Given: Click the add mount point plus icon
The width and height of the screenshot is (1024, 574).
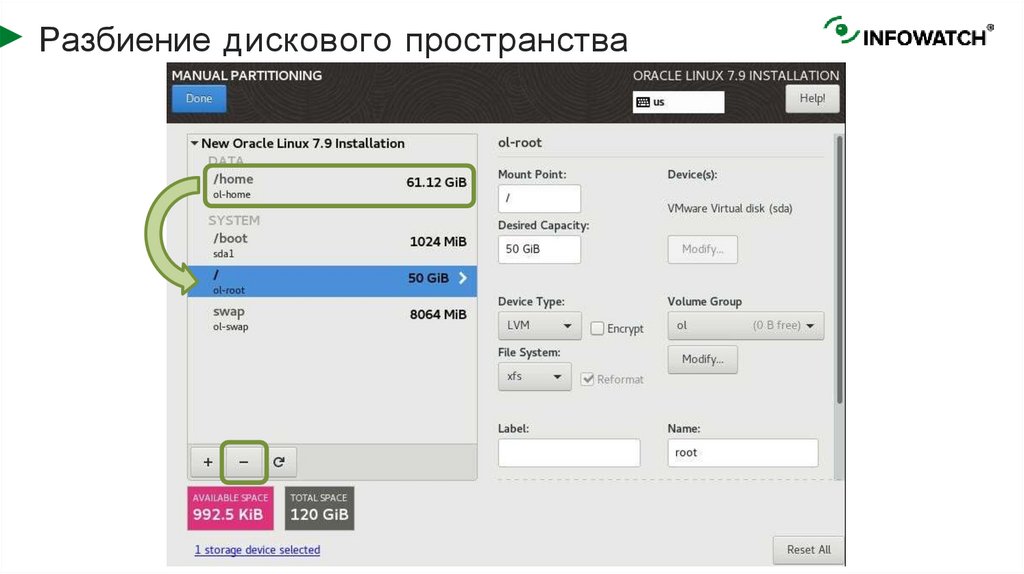Looking at the screenshot, I should [x=208, y=462].
